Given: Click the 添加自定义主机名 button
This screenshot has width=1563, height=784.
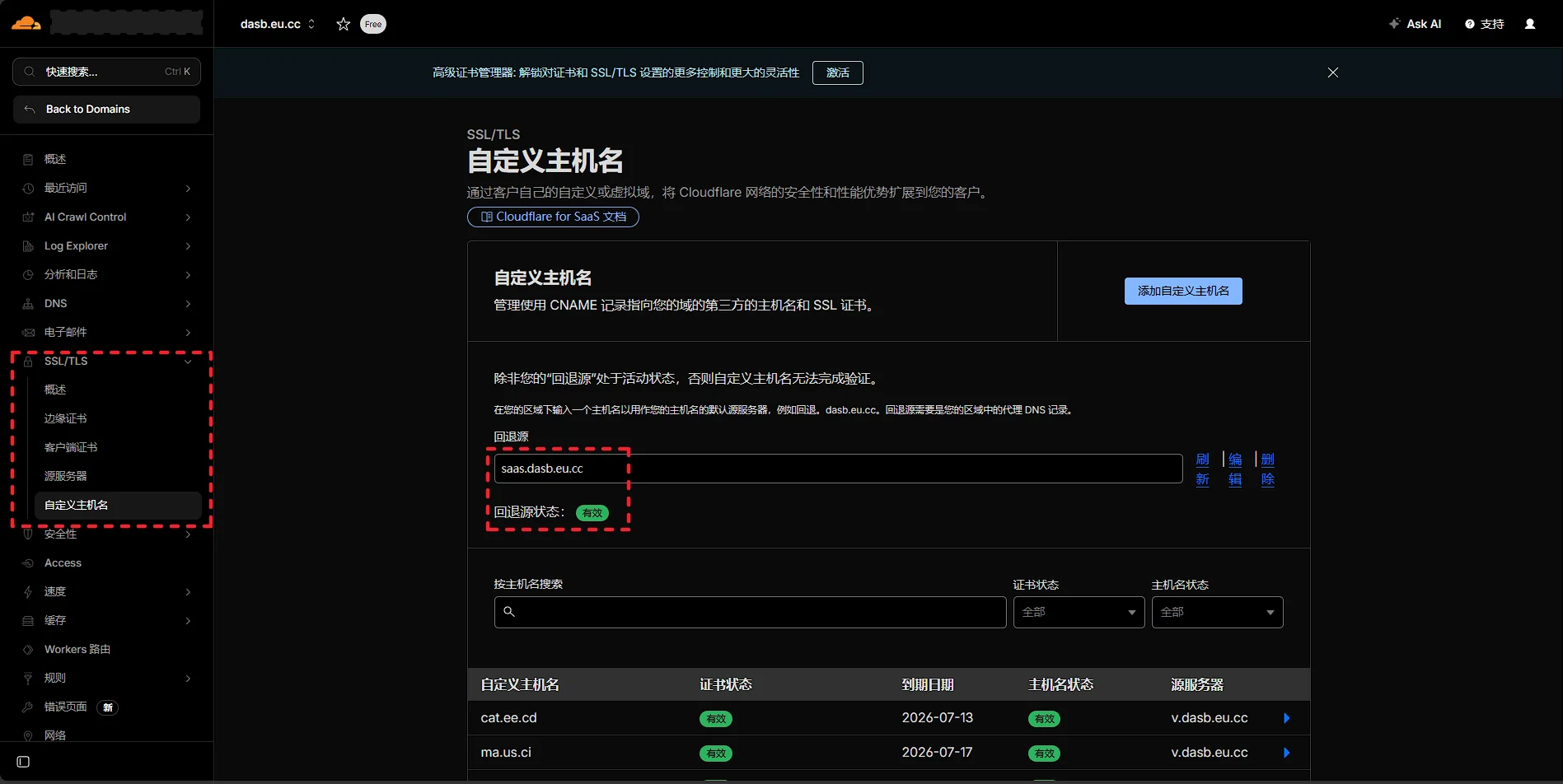Looking at the screenshot, I should click(x=1183, y=291).
